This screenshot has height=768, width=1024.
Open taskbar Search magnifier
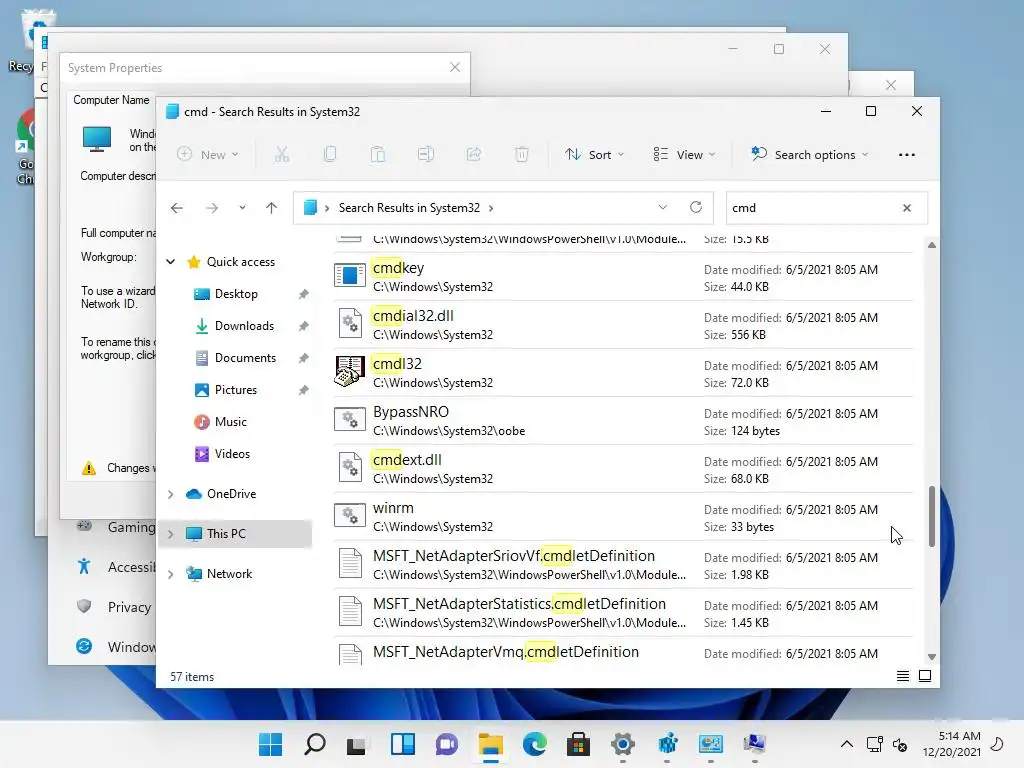315,744
